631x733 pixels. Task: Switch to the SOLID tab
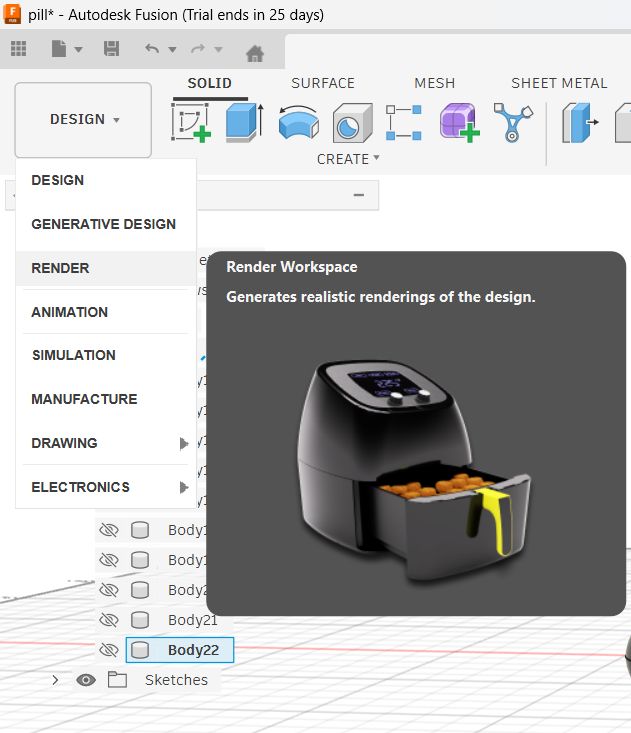coord(209,83)
